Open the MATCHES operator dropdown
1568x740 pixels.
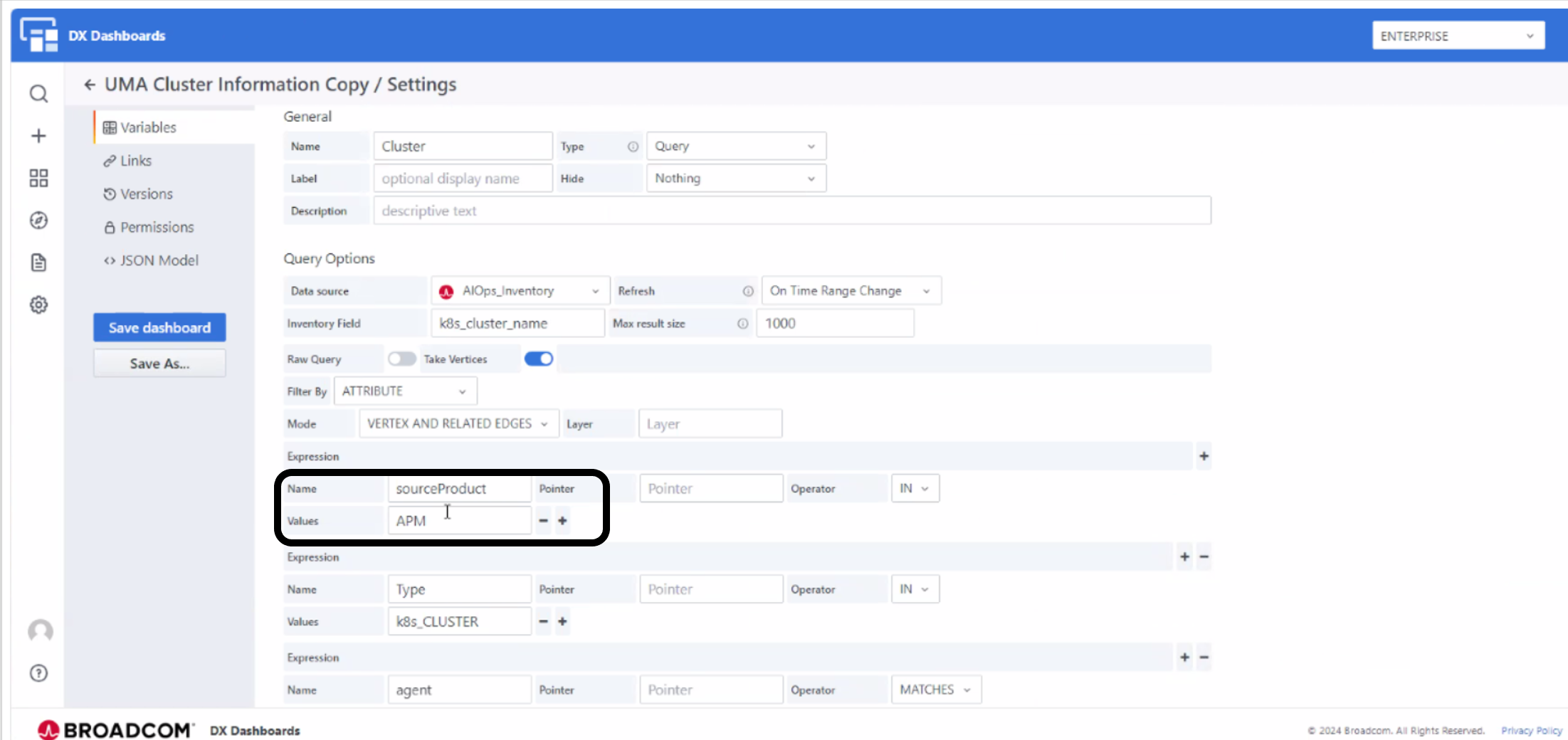tap(935, 689)
